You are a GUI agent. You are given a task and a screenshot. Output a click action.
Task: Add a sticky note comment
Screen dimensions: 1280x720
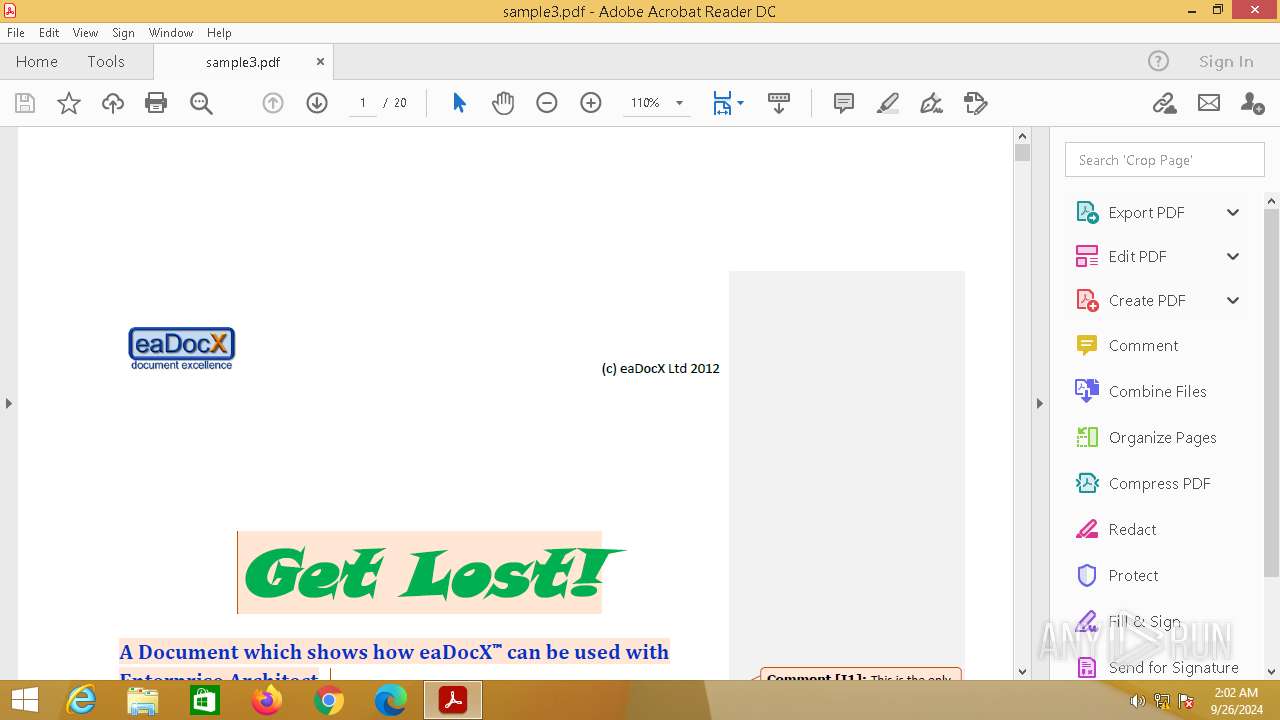844,103
